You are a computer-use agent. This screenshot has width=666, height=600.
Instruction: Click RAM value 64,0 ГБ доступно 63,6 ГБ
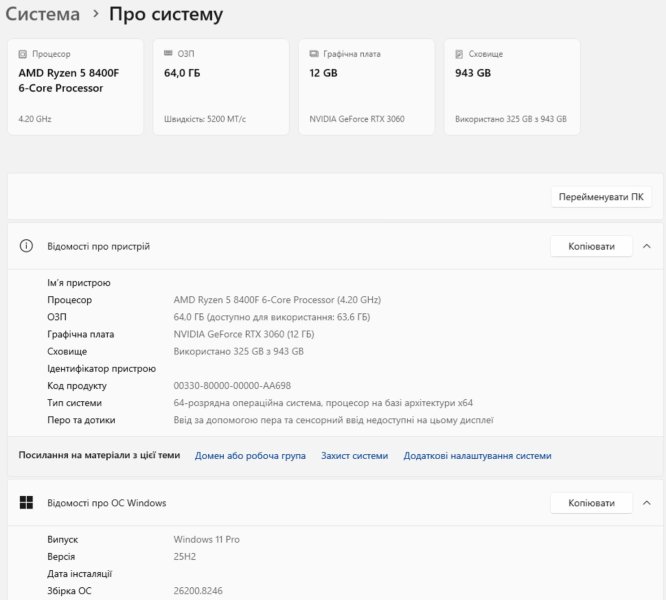click(x=272, y=317)
